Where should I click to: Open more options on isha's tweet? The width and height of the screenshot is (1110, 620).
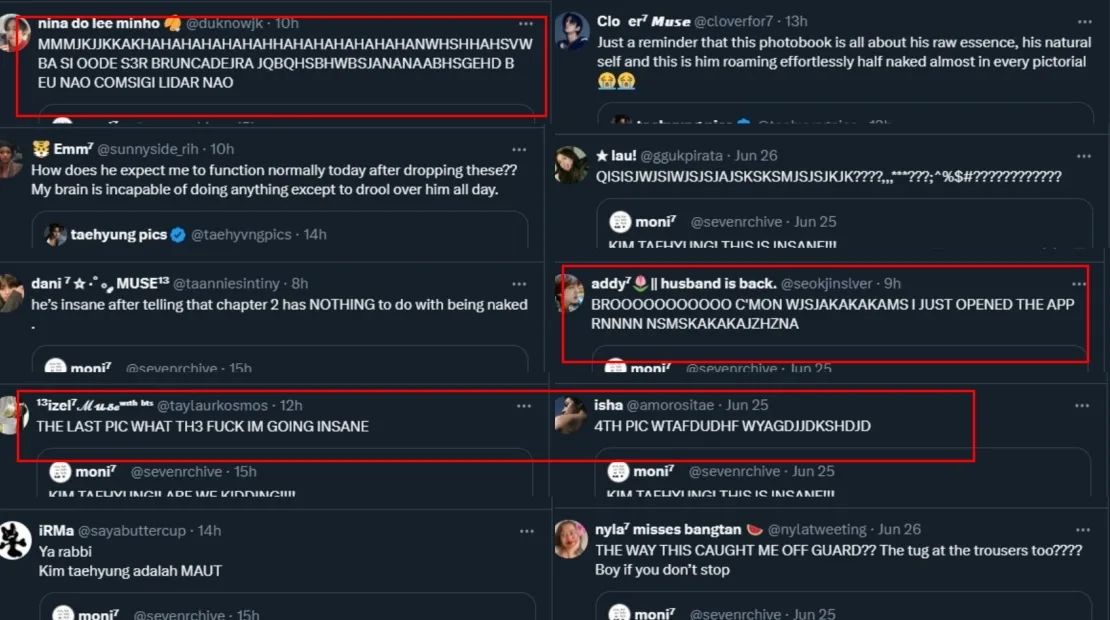[x=1082, y=405]
